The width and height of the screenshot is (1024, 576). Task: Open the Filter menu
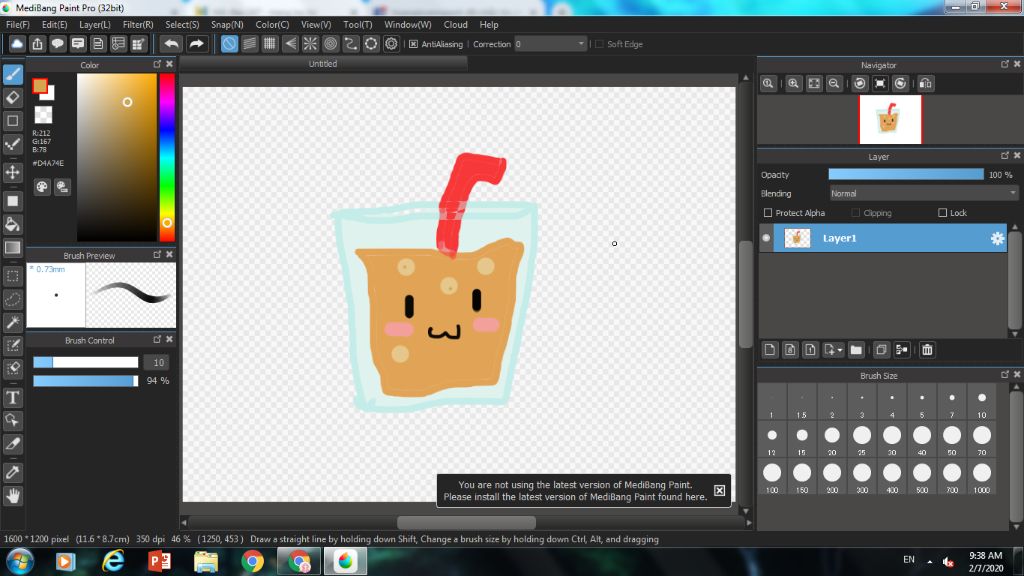click(x=138, y=25)
